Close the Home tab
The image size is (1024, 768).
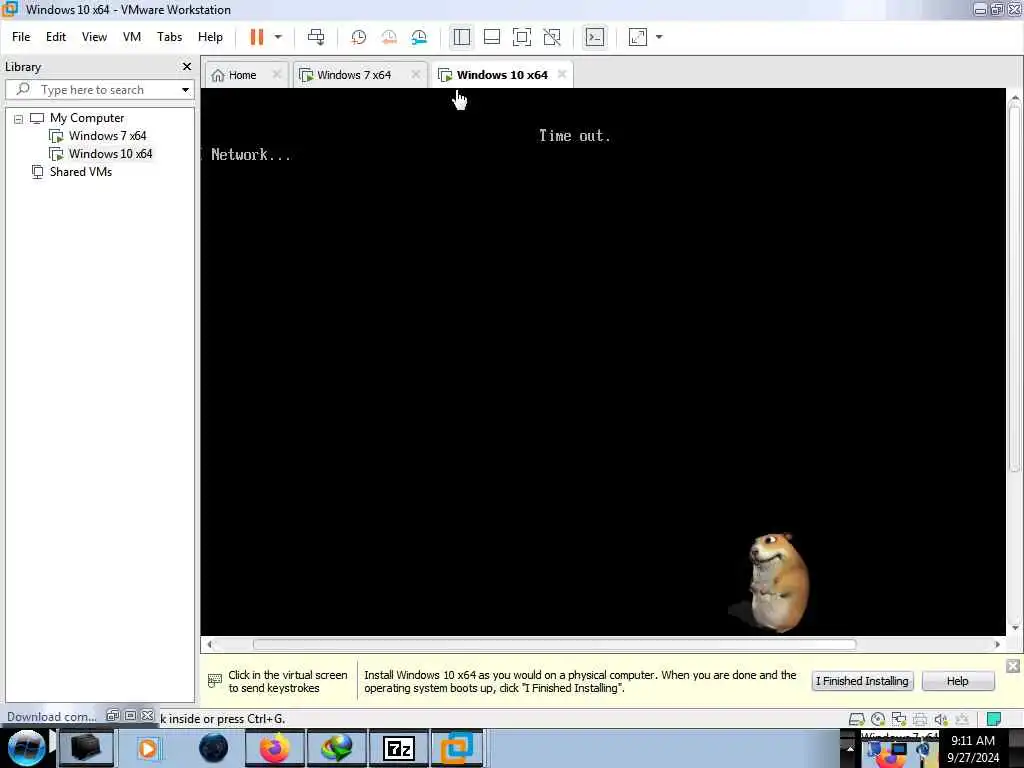(x=276, y=74)
